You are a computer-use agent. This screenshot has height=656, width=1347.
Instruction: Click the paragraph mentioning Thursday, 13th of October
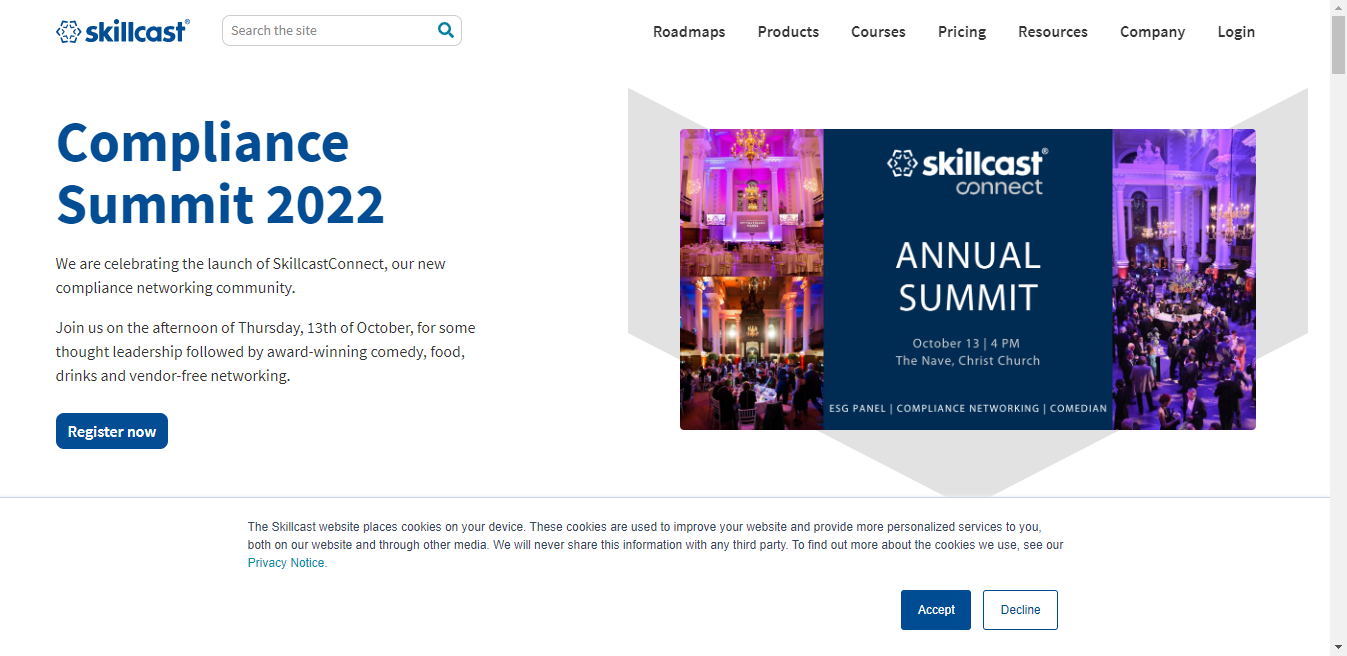point(266,352)
